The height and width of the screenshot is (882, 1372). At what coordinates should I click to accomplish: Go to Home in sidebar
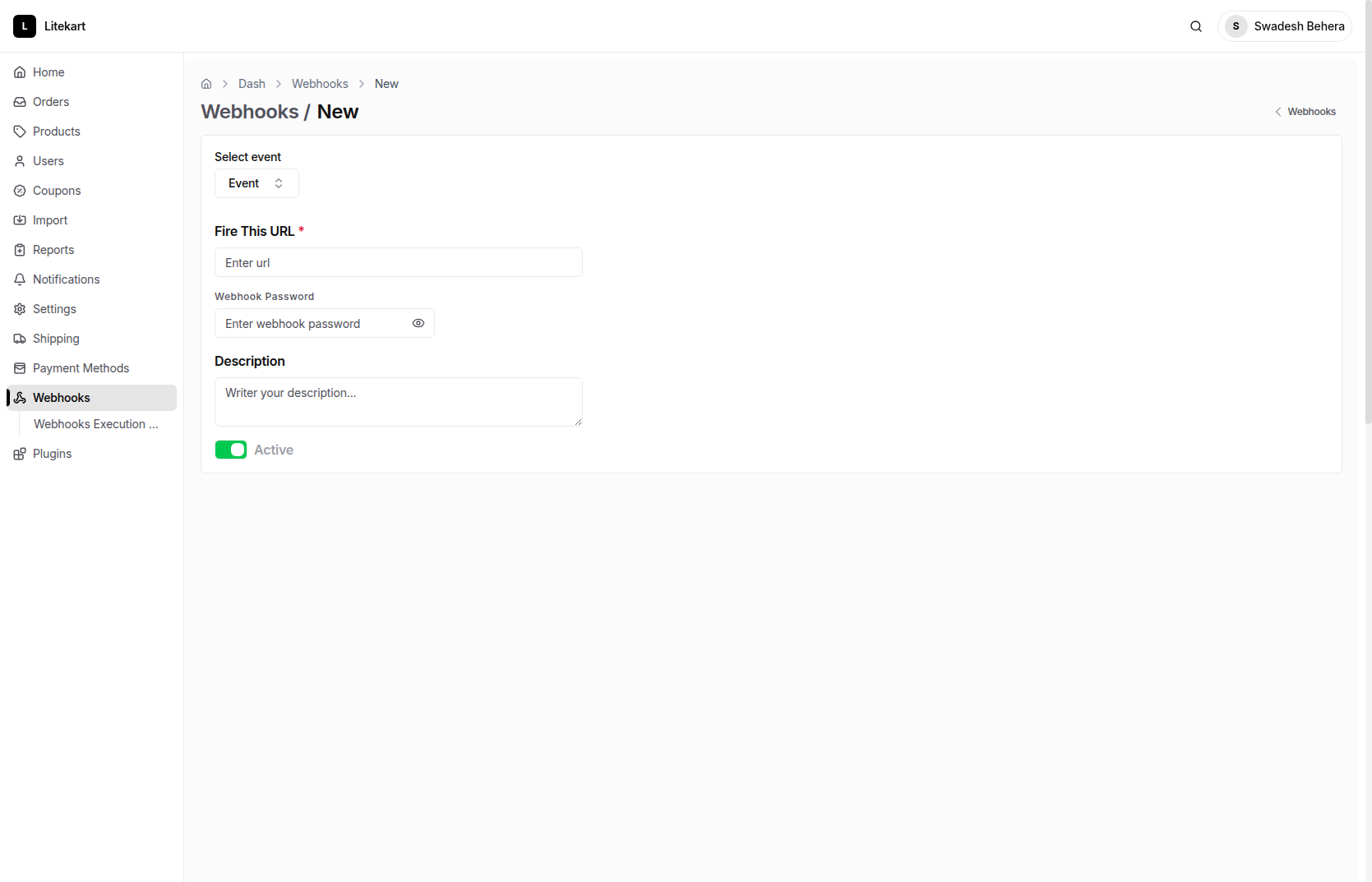(91, 72)
